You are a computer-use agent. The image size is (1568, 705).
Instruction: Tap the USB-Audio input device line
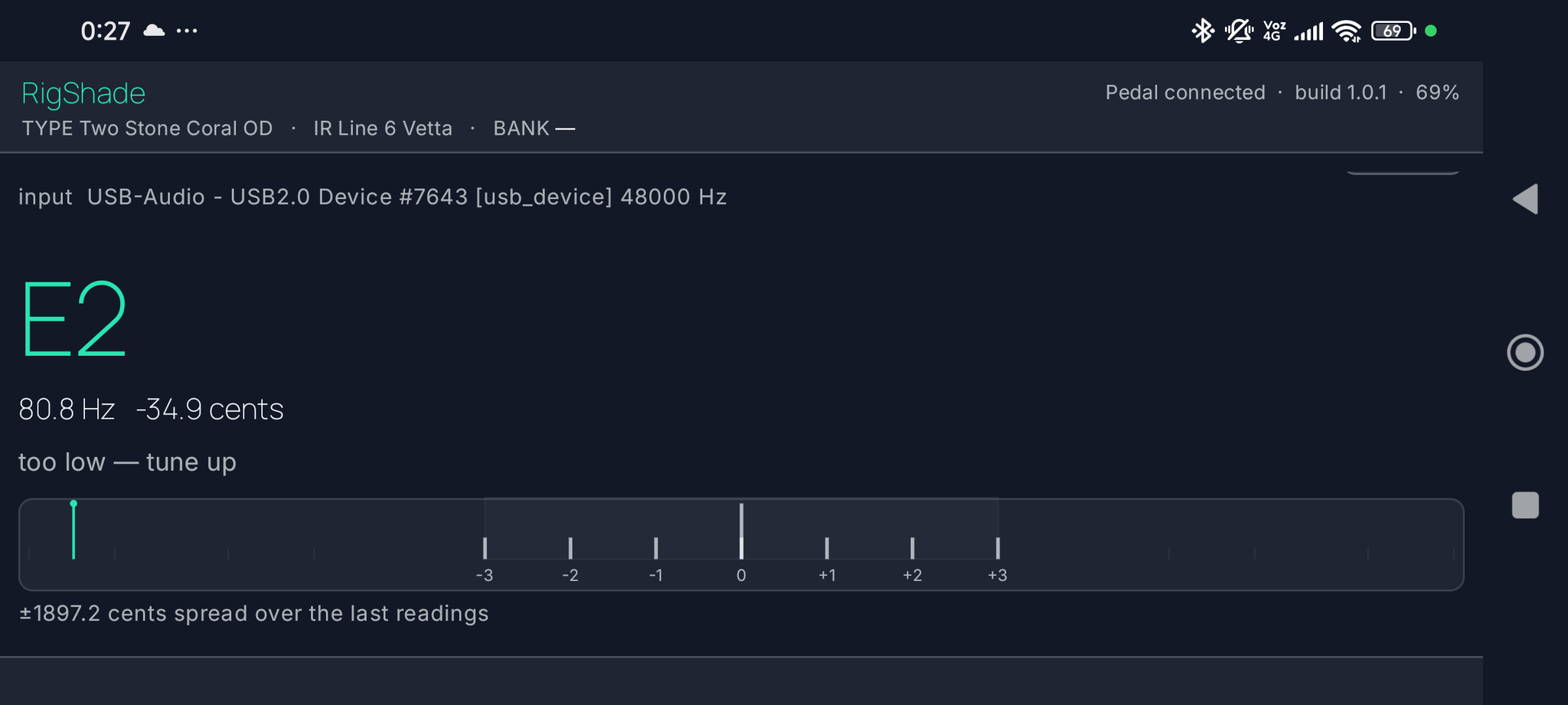tap(373, 197)
